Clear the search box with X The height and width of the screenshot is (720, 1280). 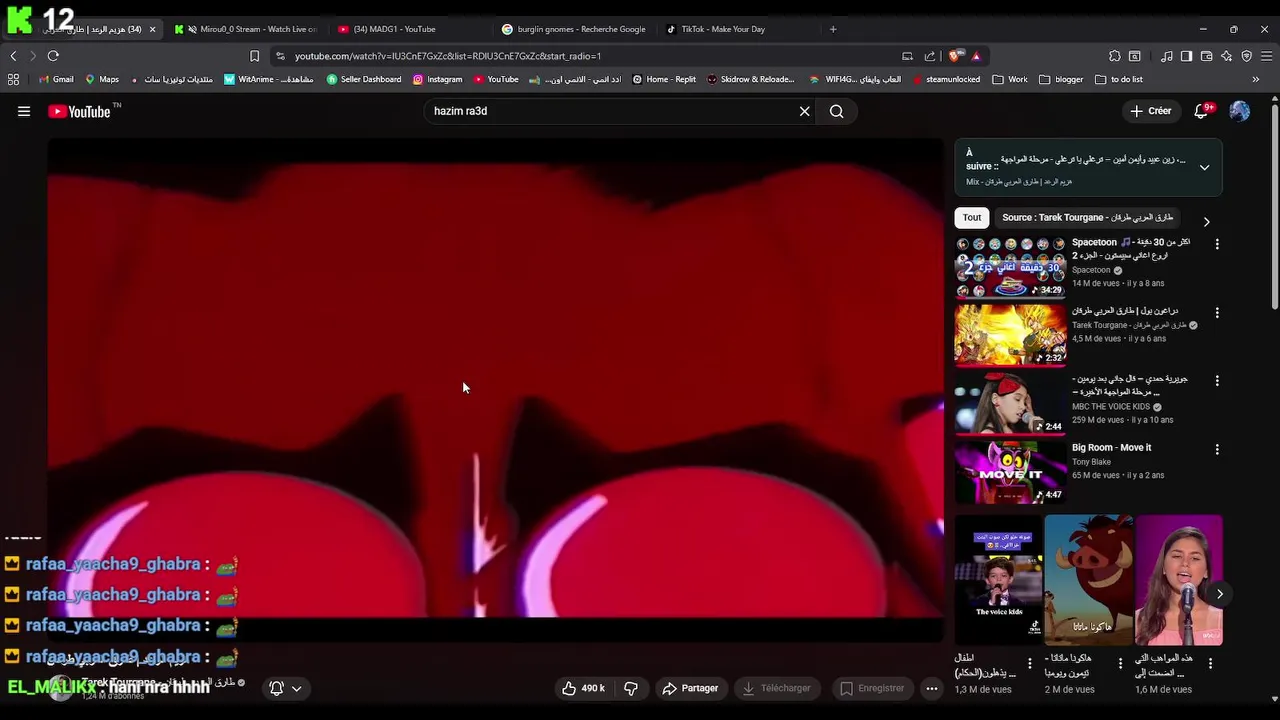coord(804,111)
